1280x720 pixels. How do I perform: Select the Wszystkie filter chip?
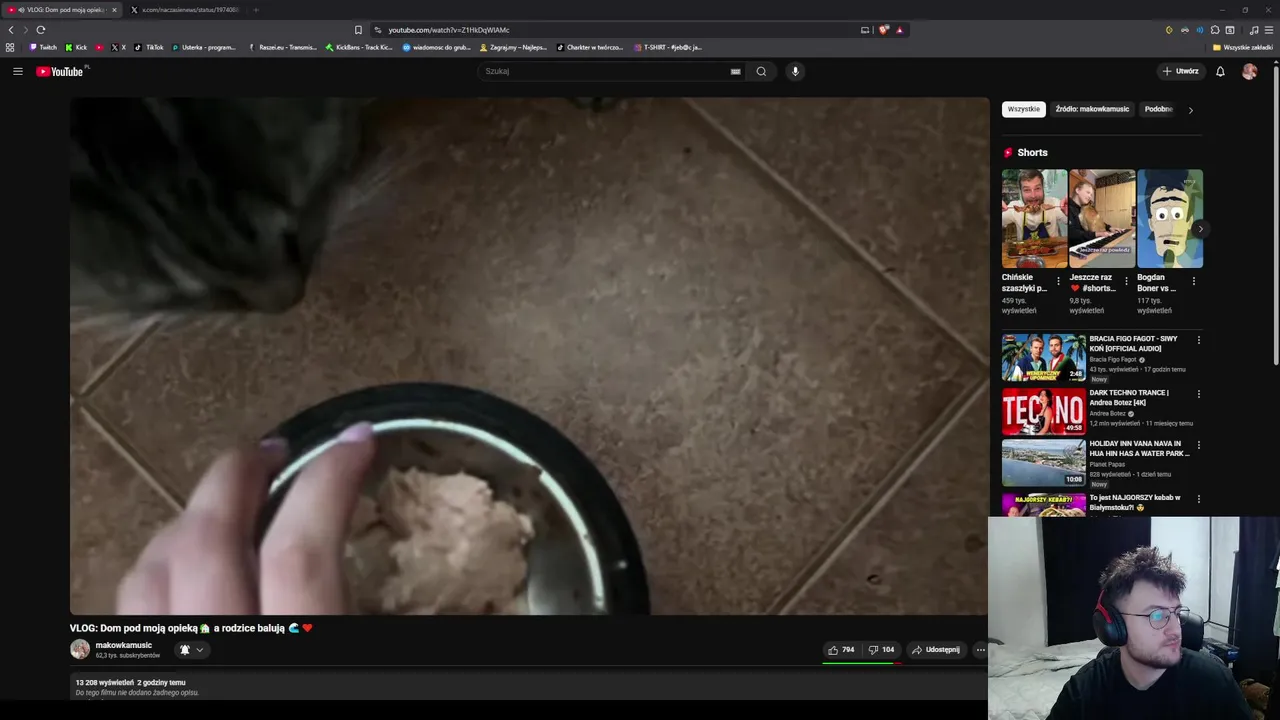(x=1024, y=109)
